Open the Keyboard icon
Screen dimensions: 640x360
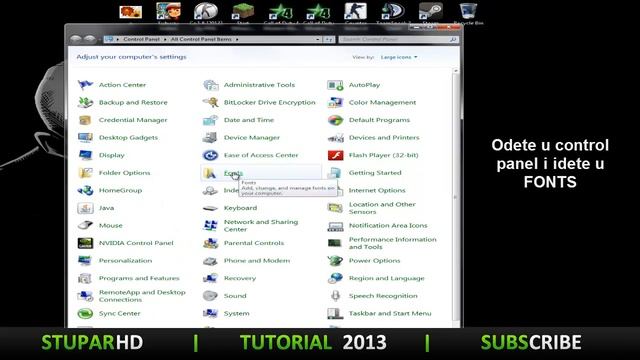tap(211, 208)
